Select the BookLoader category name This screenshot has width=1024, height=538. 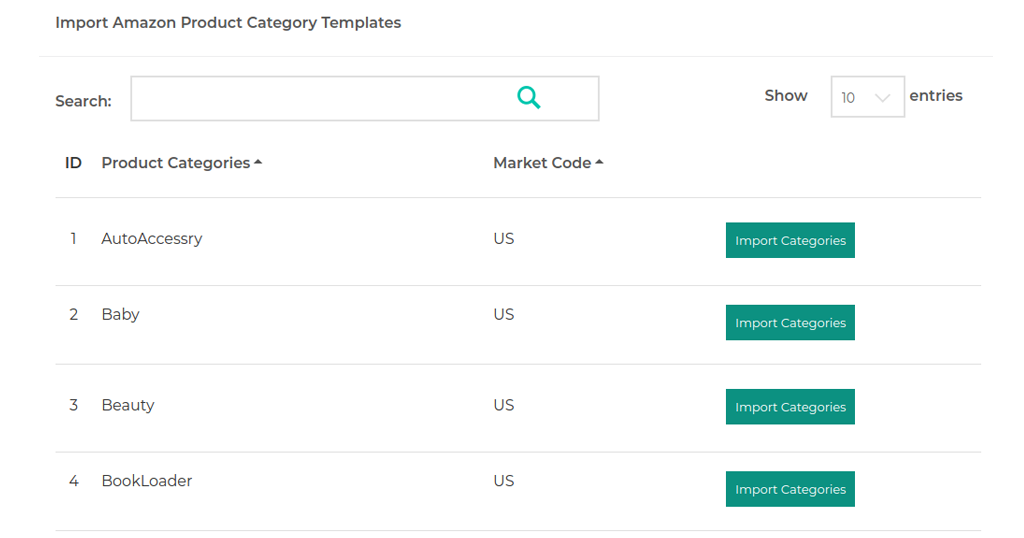[147, 481]
